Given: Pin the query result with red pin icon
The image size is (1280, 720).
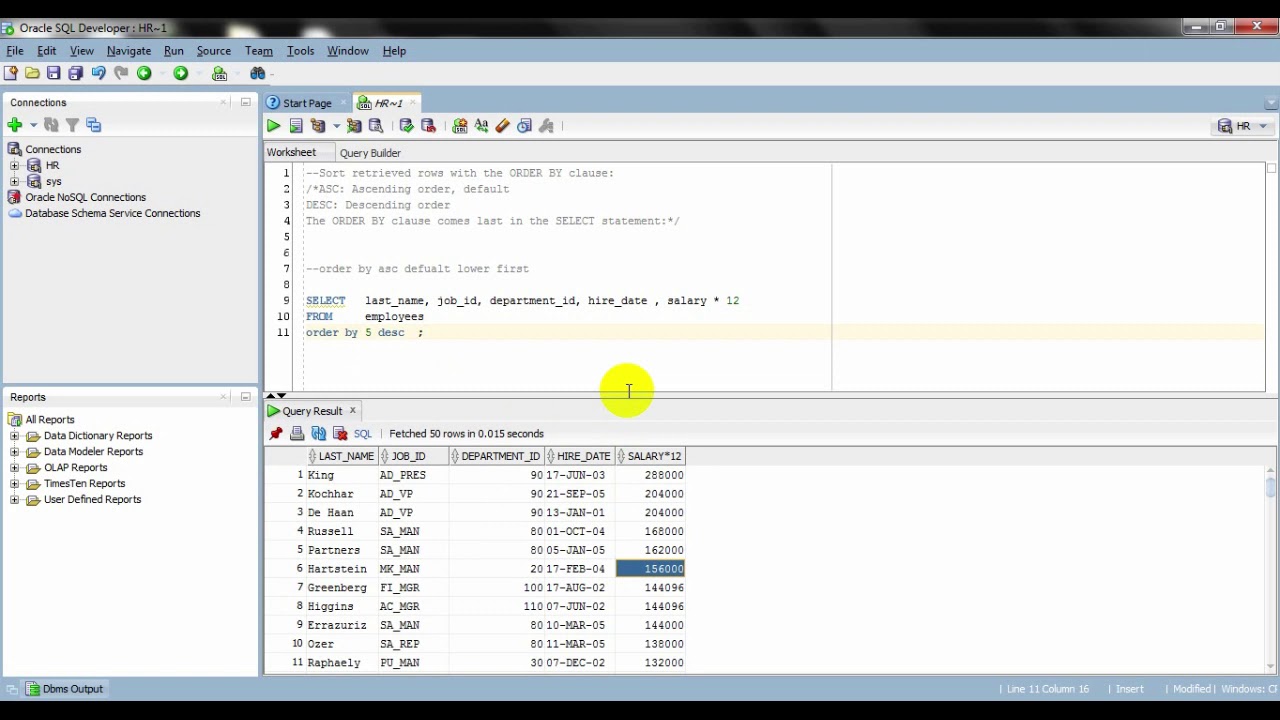Looking at the screenshot, I should tap(276, 434).
